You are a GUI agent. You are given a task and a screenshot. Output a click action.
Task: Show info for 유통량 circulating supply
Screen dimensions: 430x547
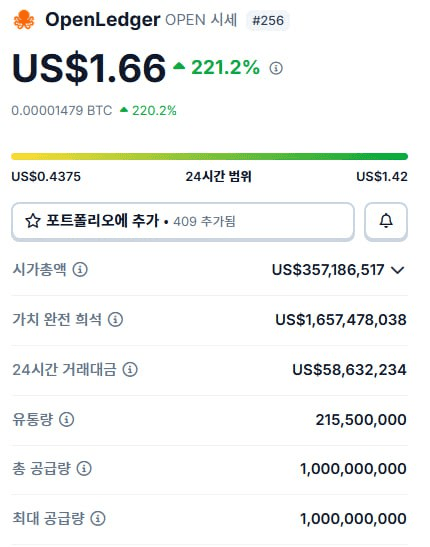coord(66,419)
